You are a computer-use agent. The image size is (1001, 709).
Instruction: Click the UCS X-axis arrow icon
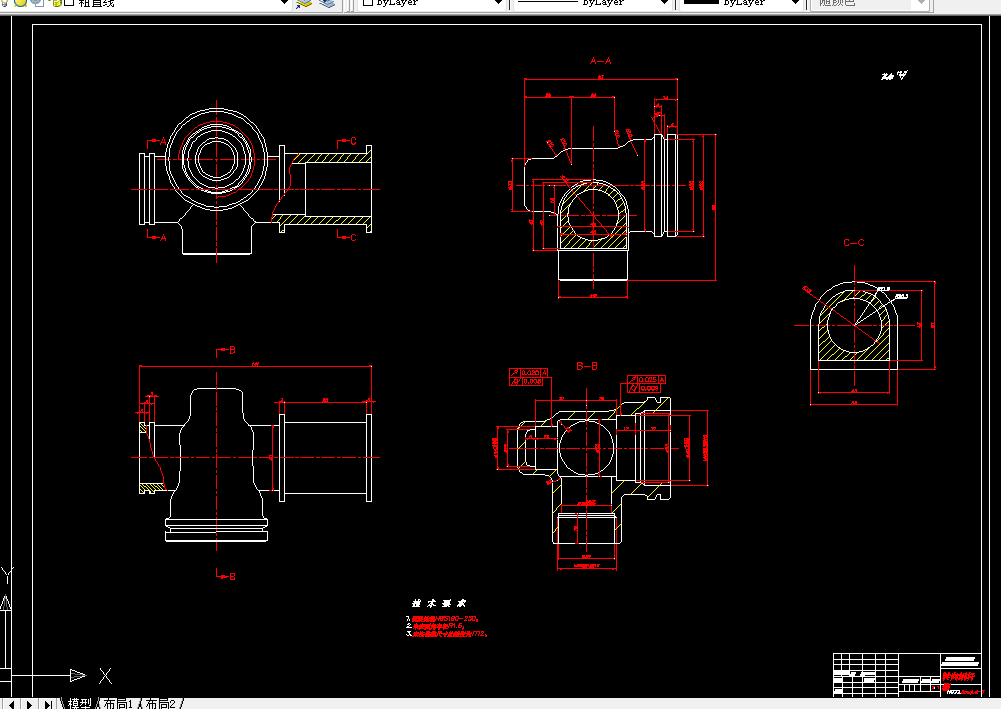coord(78,675)
